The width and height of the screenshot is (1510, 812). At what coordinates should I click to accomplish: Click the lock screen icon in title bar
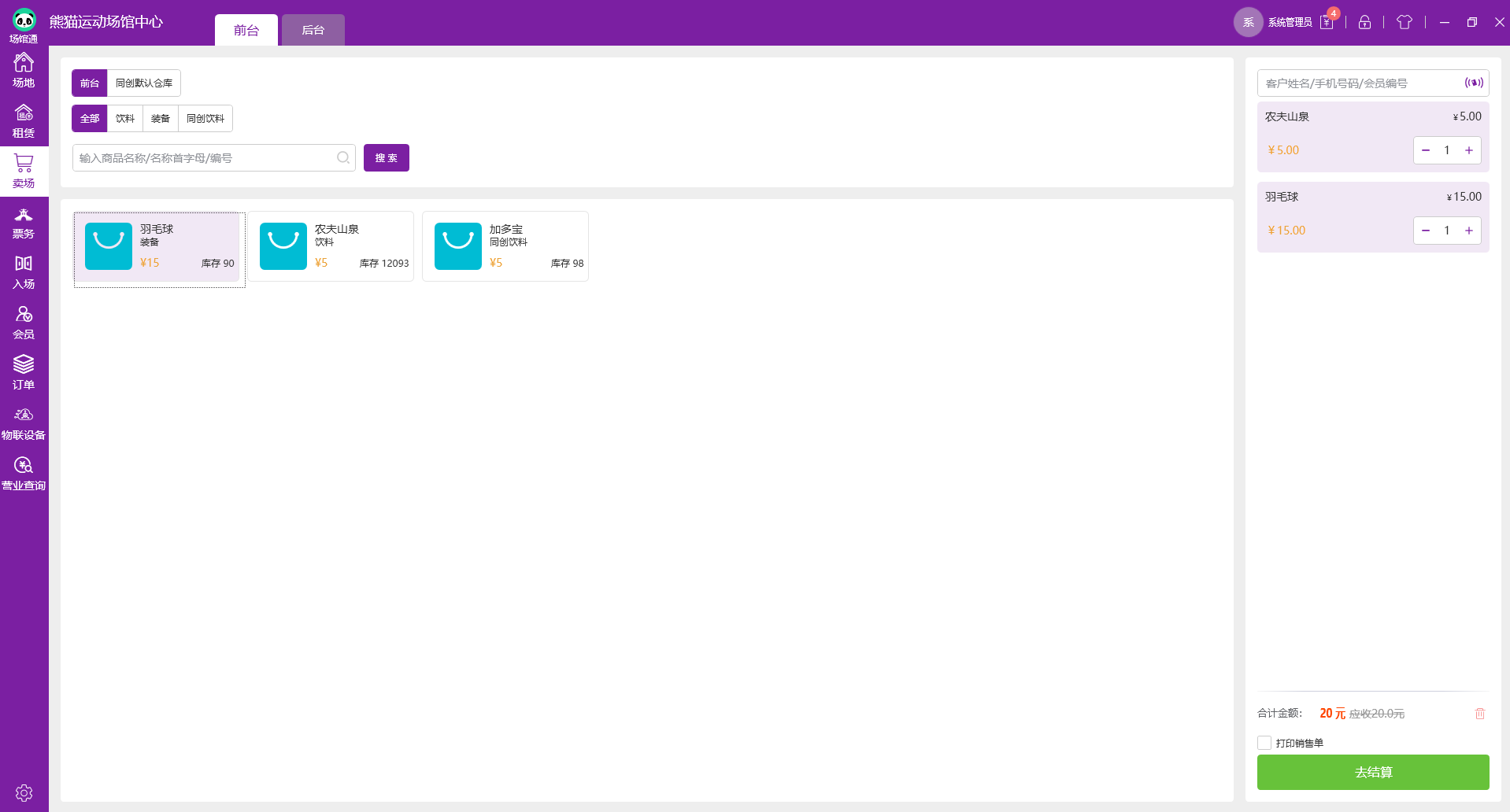click(1364, 22)
